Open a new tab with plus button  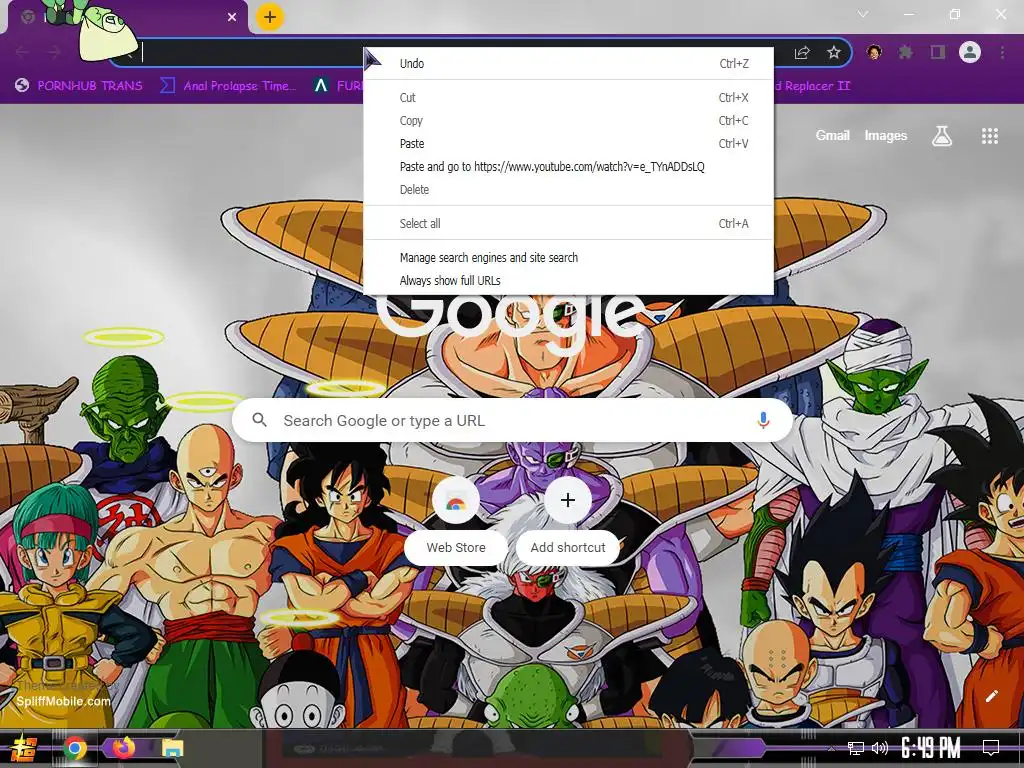tap(270, 17)
